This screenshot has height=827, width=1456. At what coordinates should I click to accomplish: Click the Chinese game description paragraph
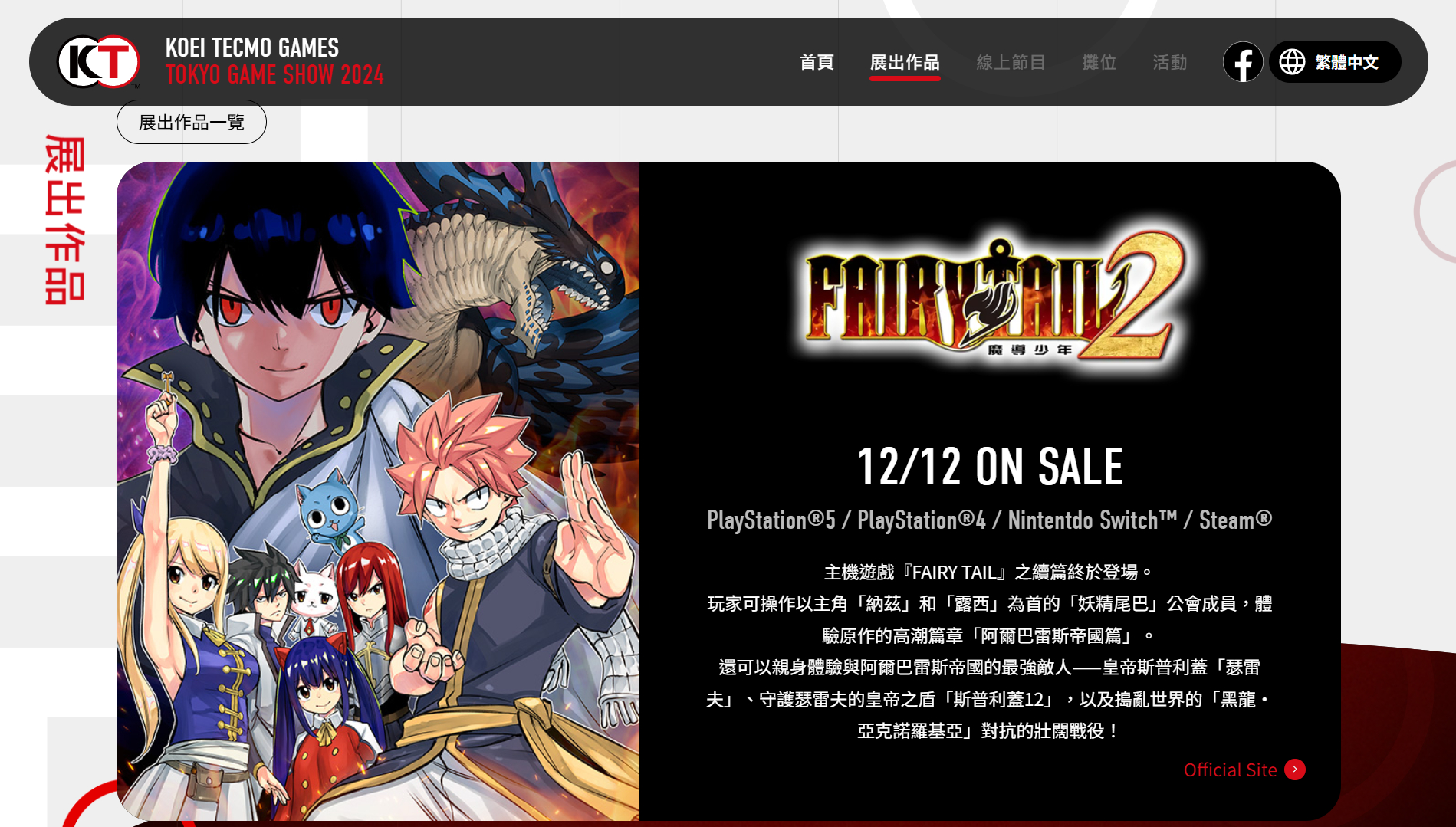[990, 651]
